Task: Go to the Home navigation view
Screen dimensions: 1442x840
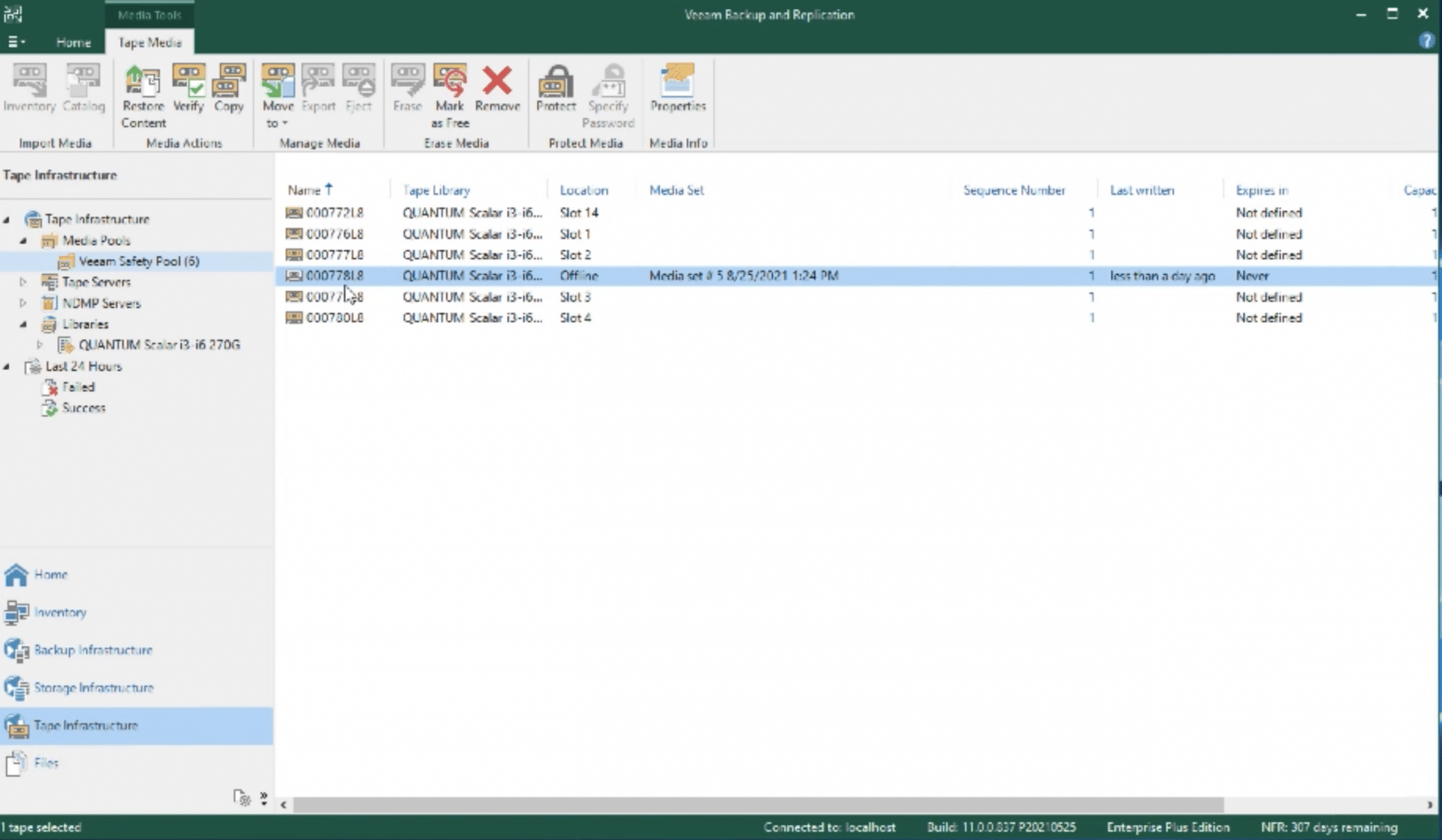Action: click(x=136, y=575)
